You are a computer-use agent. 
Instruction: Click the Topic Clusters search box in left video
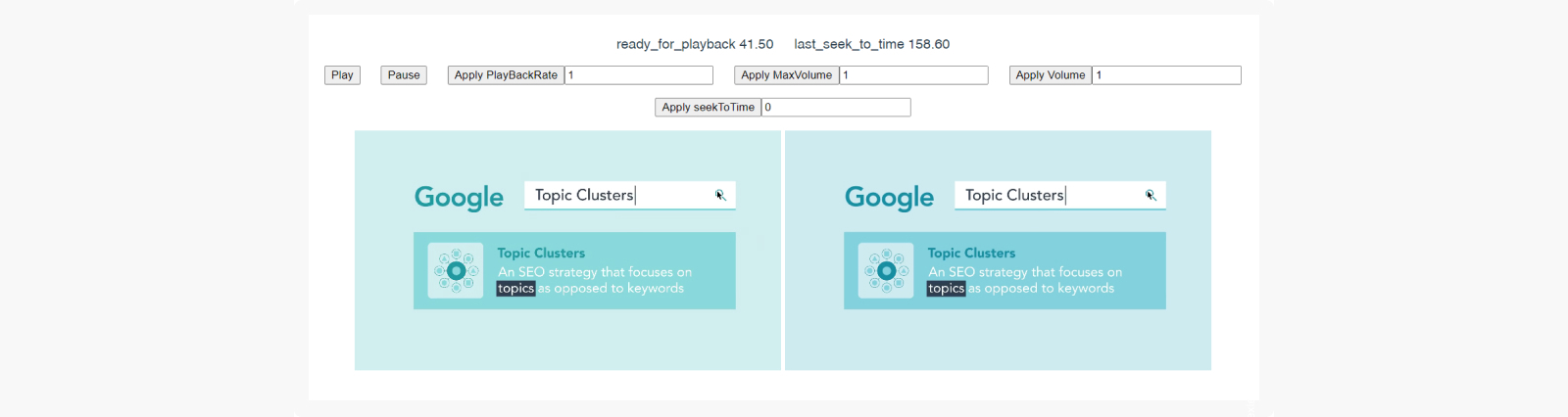pos(629,195)
